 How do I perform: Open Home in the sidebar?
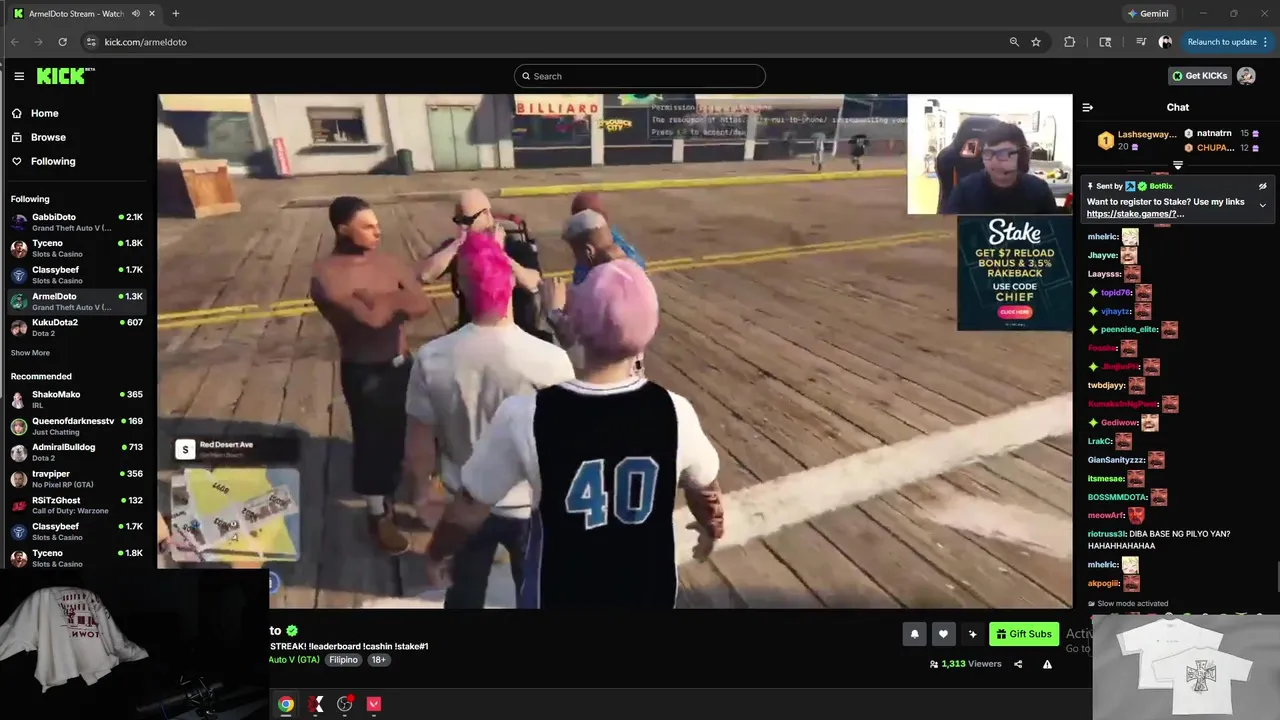coord(44,113)
